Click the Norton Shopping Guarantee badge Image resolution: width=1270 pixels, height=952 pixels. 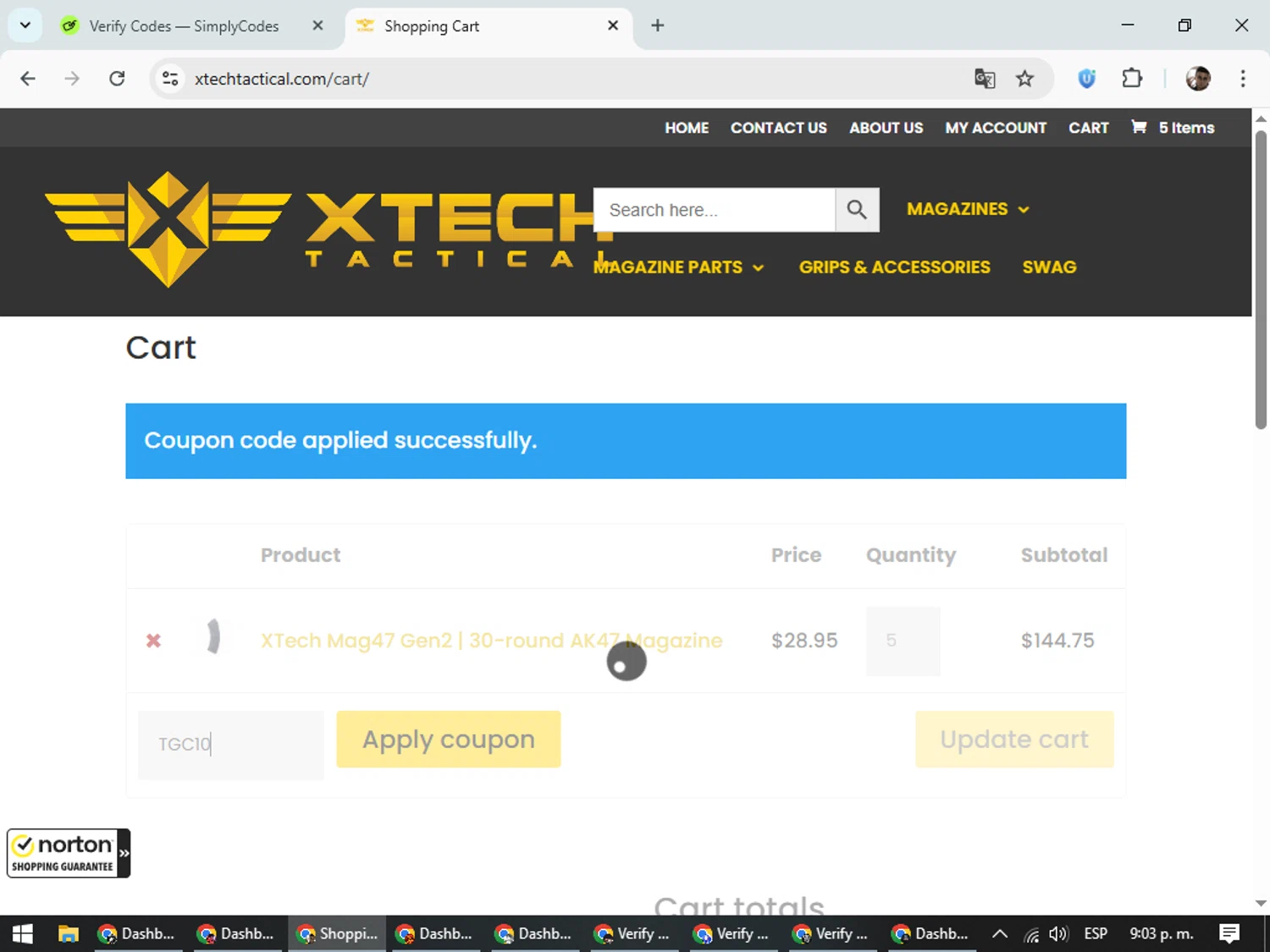pyautogui.click(x=69, y=853)
